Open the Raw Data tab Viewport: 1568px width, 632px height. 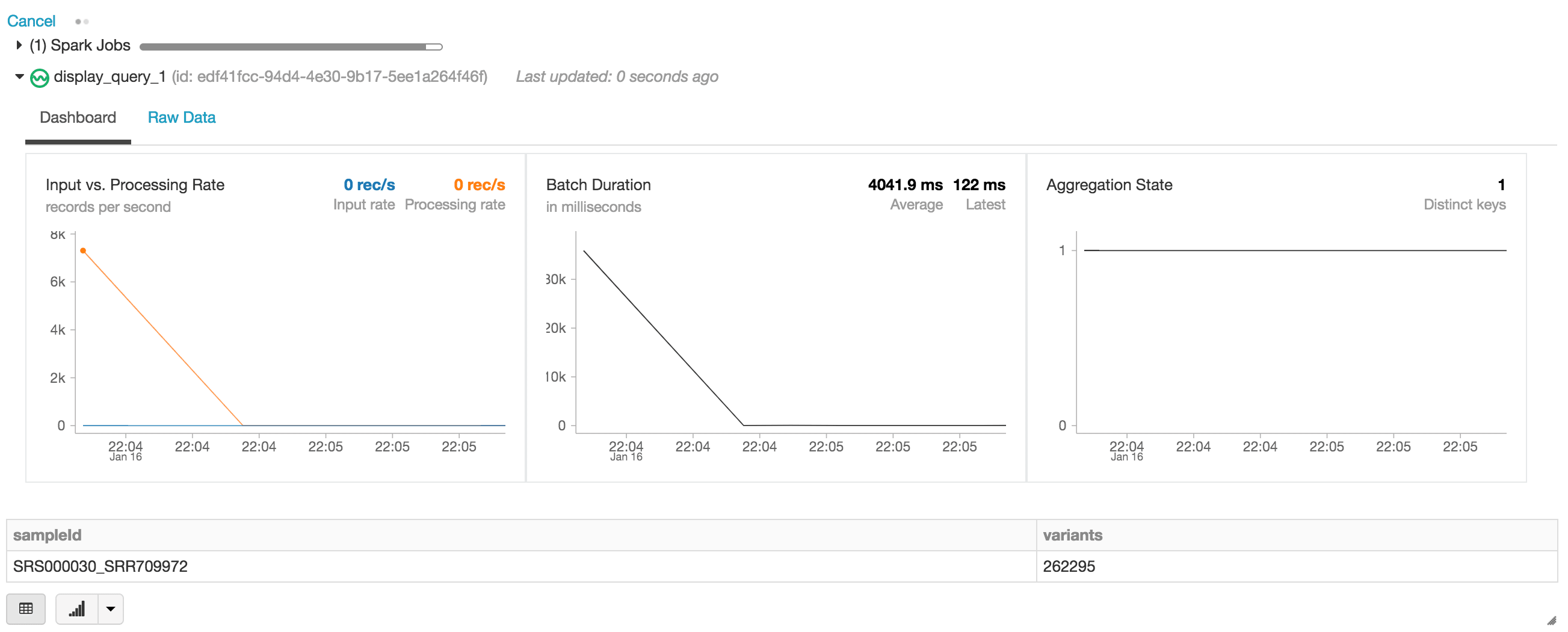[181, 117]
